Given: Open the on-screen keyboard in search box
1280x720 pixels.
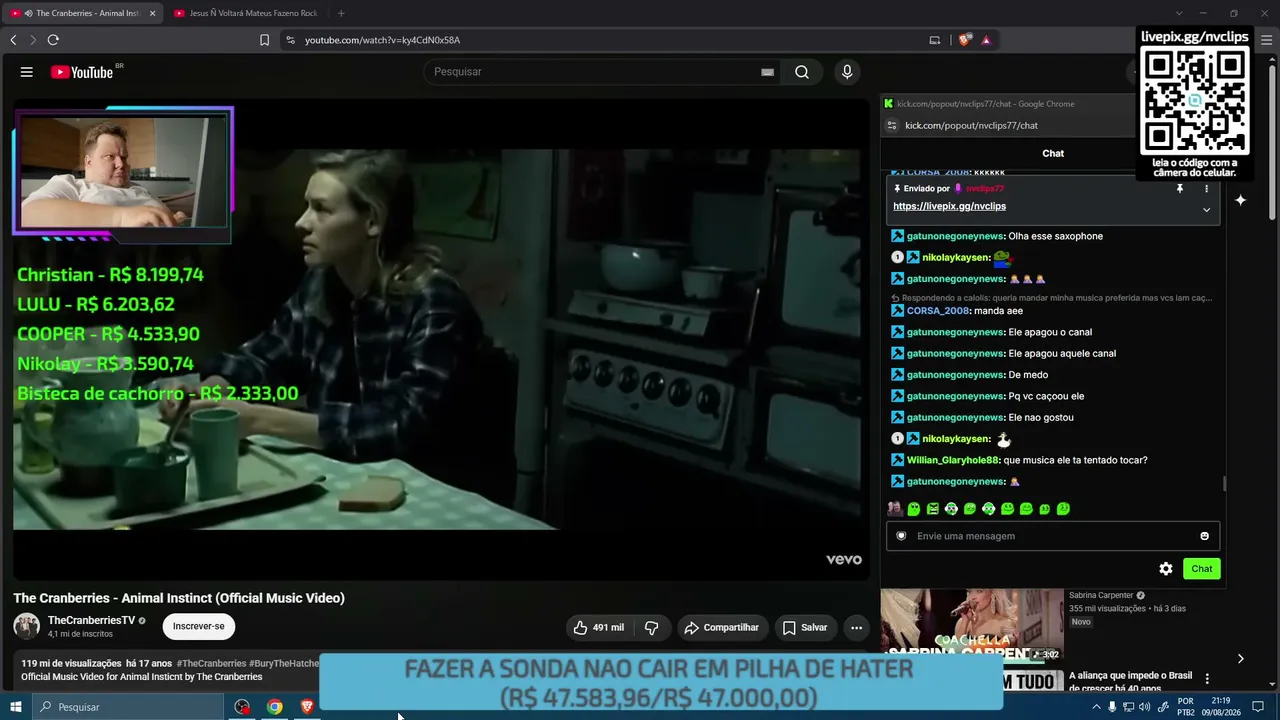Looking at the screenshot, I should coord(767,72).
